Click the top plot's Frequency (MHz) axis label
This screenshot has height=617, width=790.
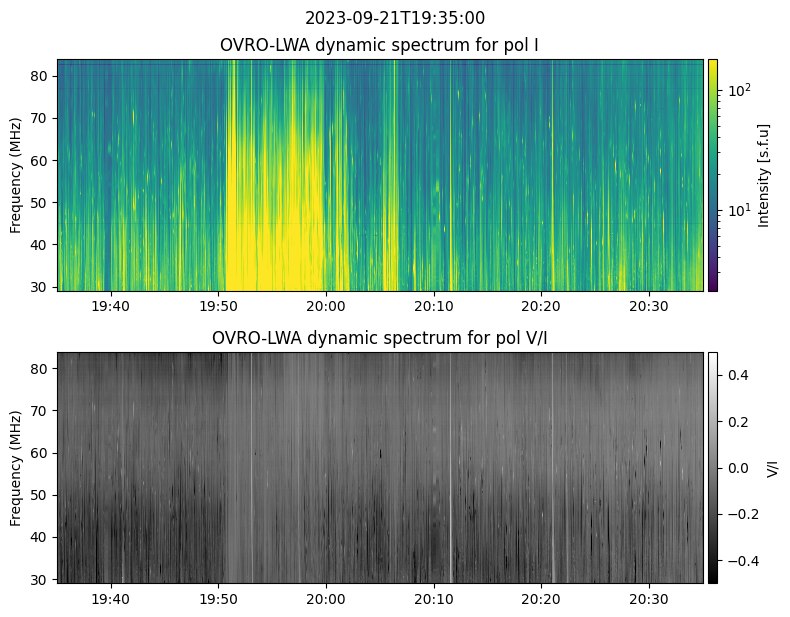tap(17, 175)
